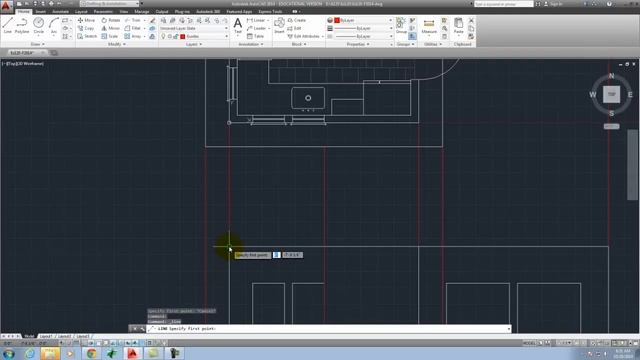Expand the Properties panel
This screenshot has height=360, width=640.
coord(358,44)
